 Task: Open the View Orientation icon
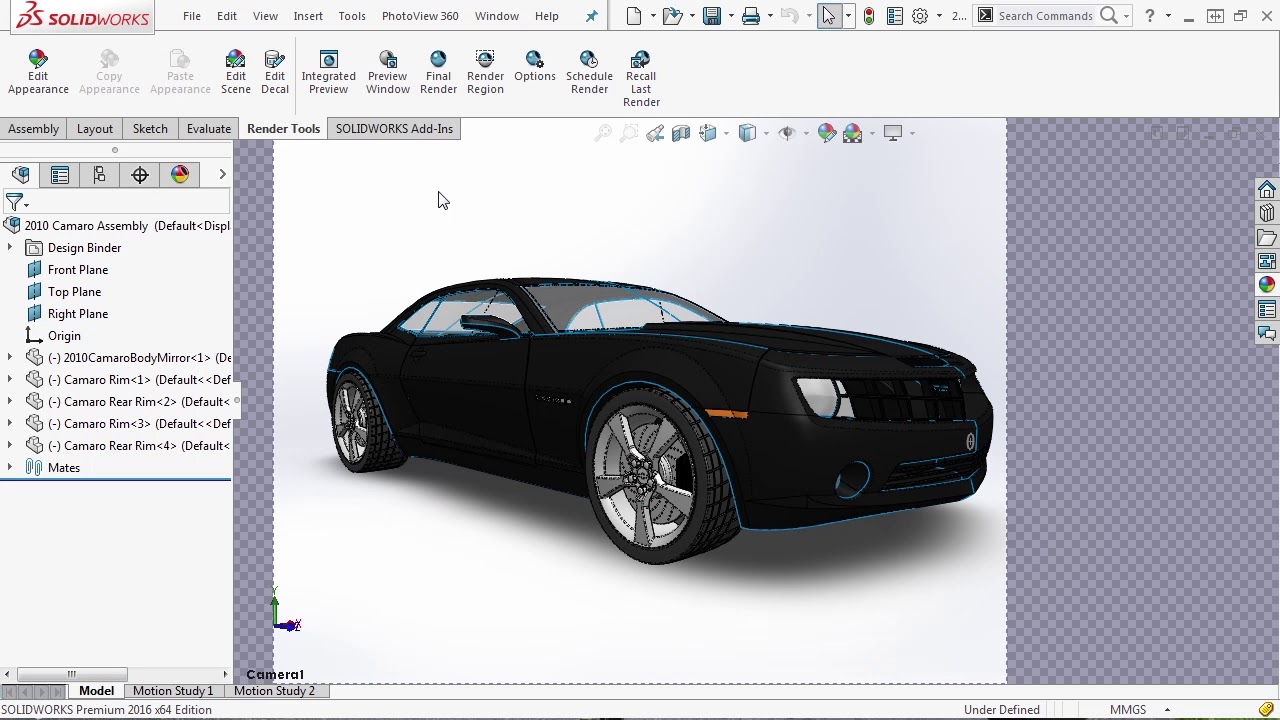(x=708, y=133)
